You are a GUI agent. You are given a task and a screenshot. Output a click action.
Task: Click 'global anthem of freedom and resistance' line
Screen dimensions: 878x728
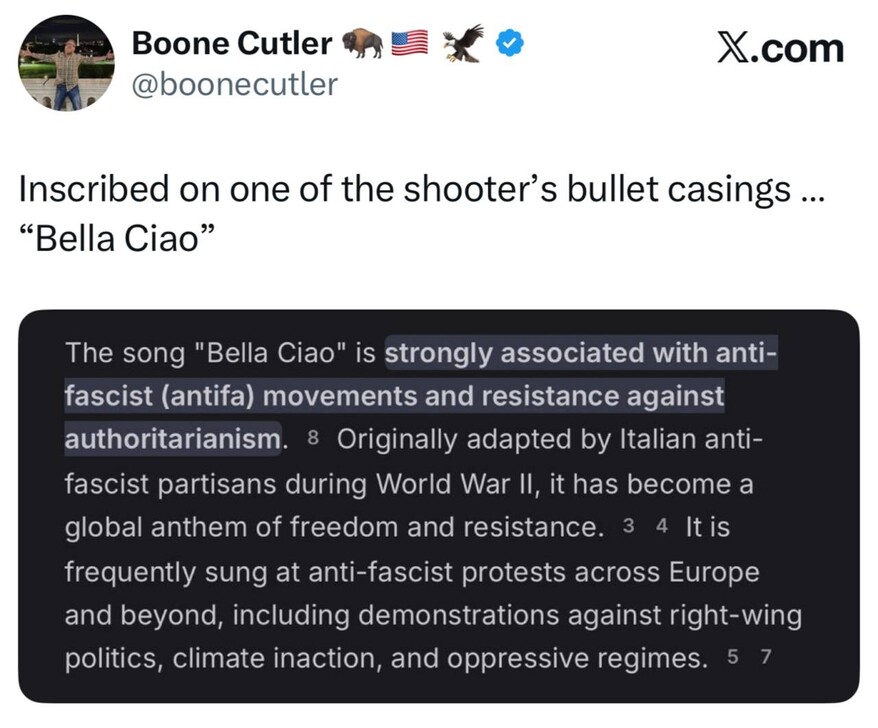click(x=335, y=528)
